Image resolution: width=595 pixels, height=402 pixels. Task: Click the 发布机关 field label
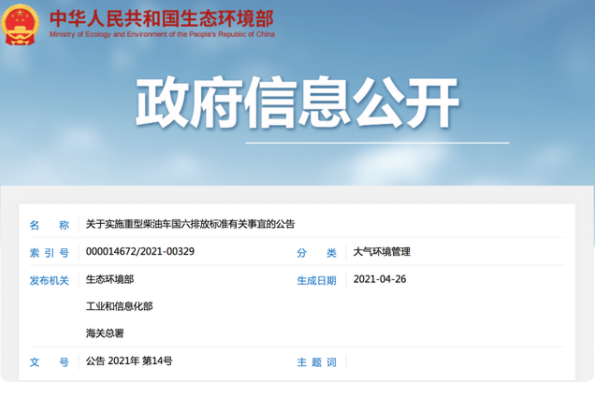click(49, 281)
